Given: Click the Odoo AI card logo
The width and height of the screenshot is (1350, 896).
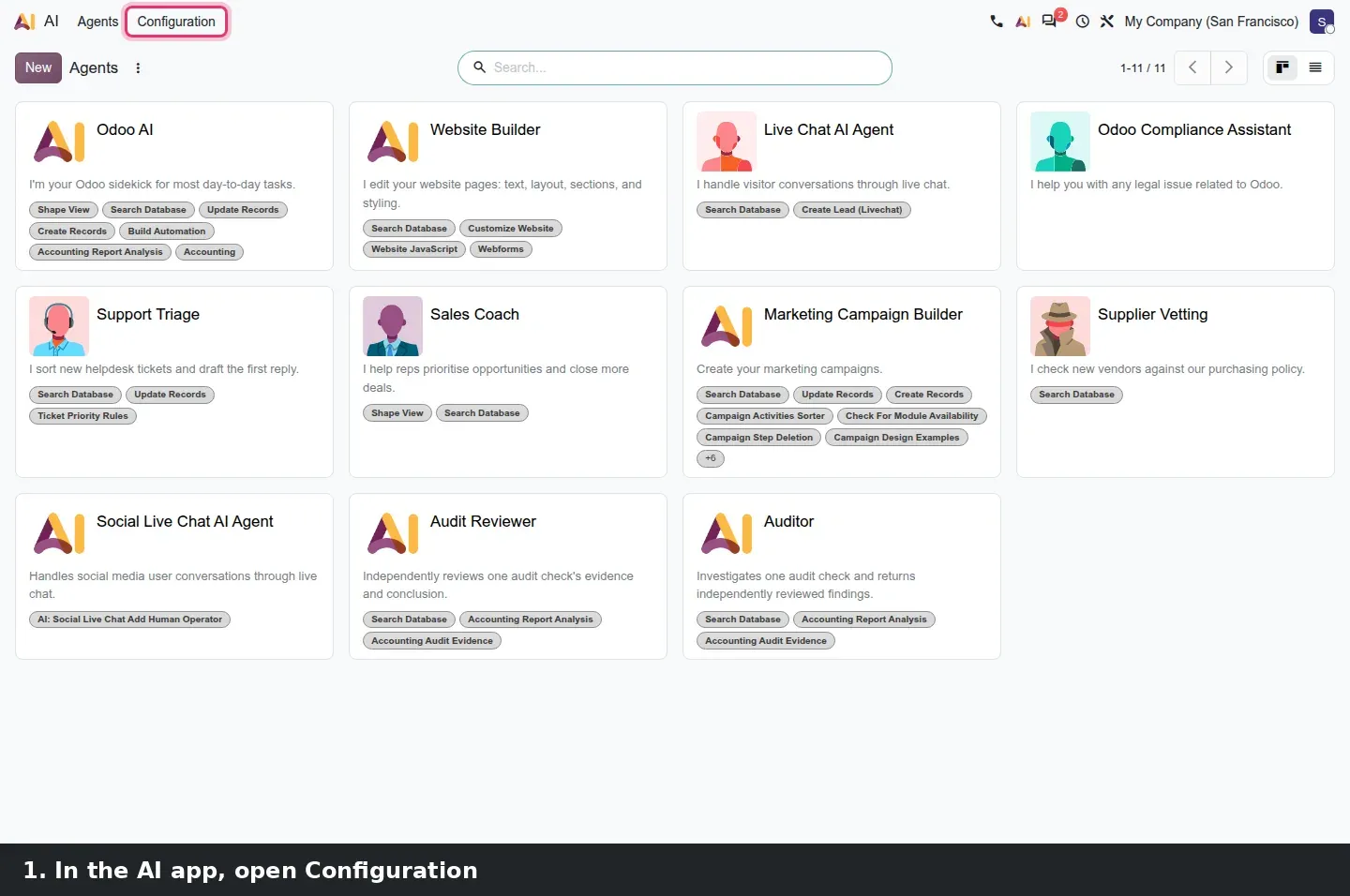Looking at the screenshot, I should coord(59,142).
